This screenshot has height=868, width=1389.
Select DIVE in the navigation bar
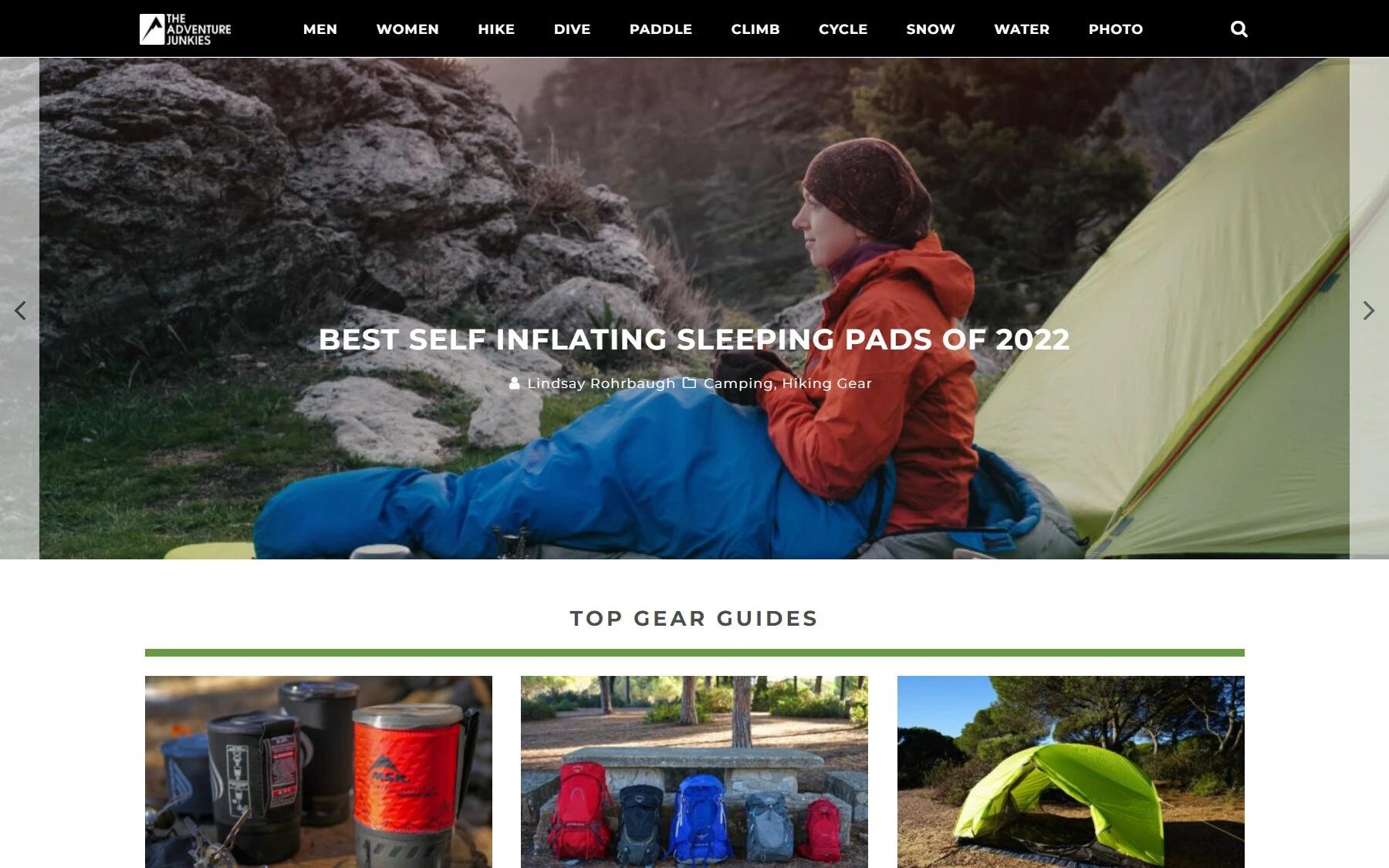coord(572,29)
